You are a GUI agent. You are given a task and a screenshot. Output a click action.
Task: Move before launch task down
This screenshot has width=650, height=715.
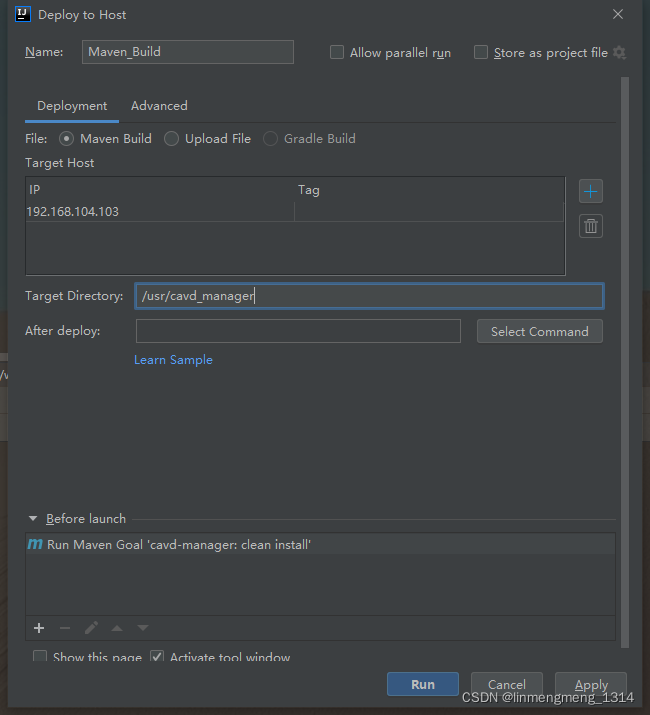pyautogui.click(x=143, y=628)
